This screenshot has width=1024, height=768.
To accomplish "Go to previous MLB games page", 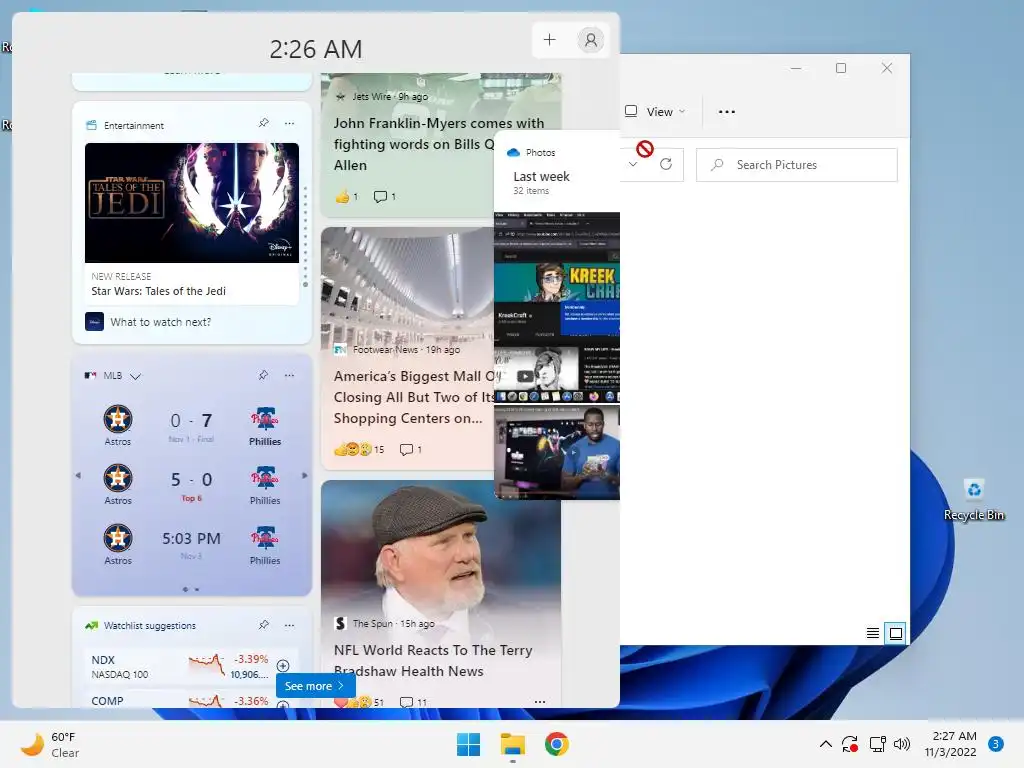I will [78, 475].
